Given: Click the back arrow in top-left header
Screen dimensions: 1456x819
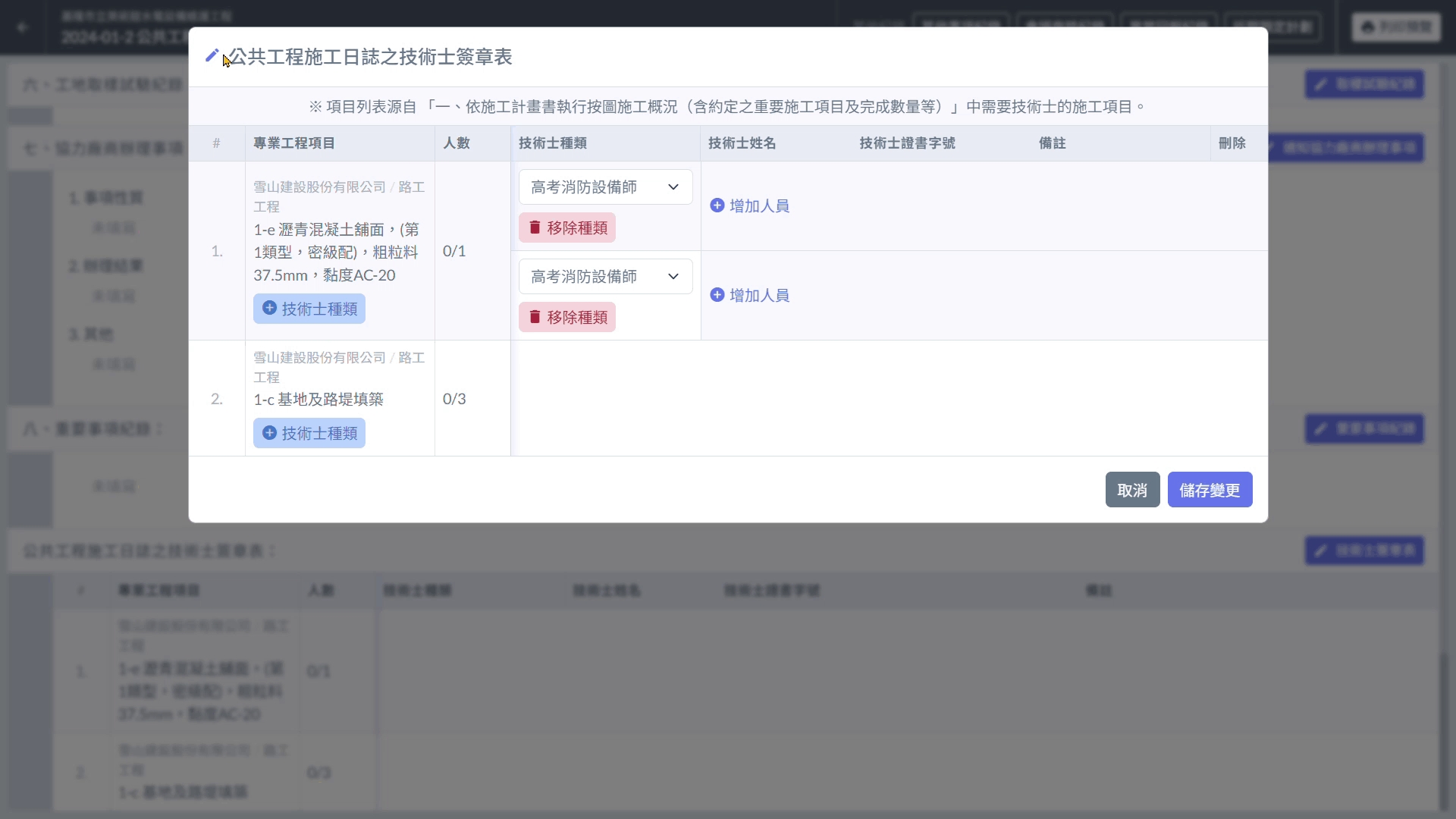Looking at the screenshot, I should click(23, 27).
